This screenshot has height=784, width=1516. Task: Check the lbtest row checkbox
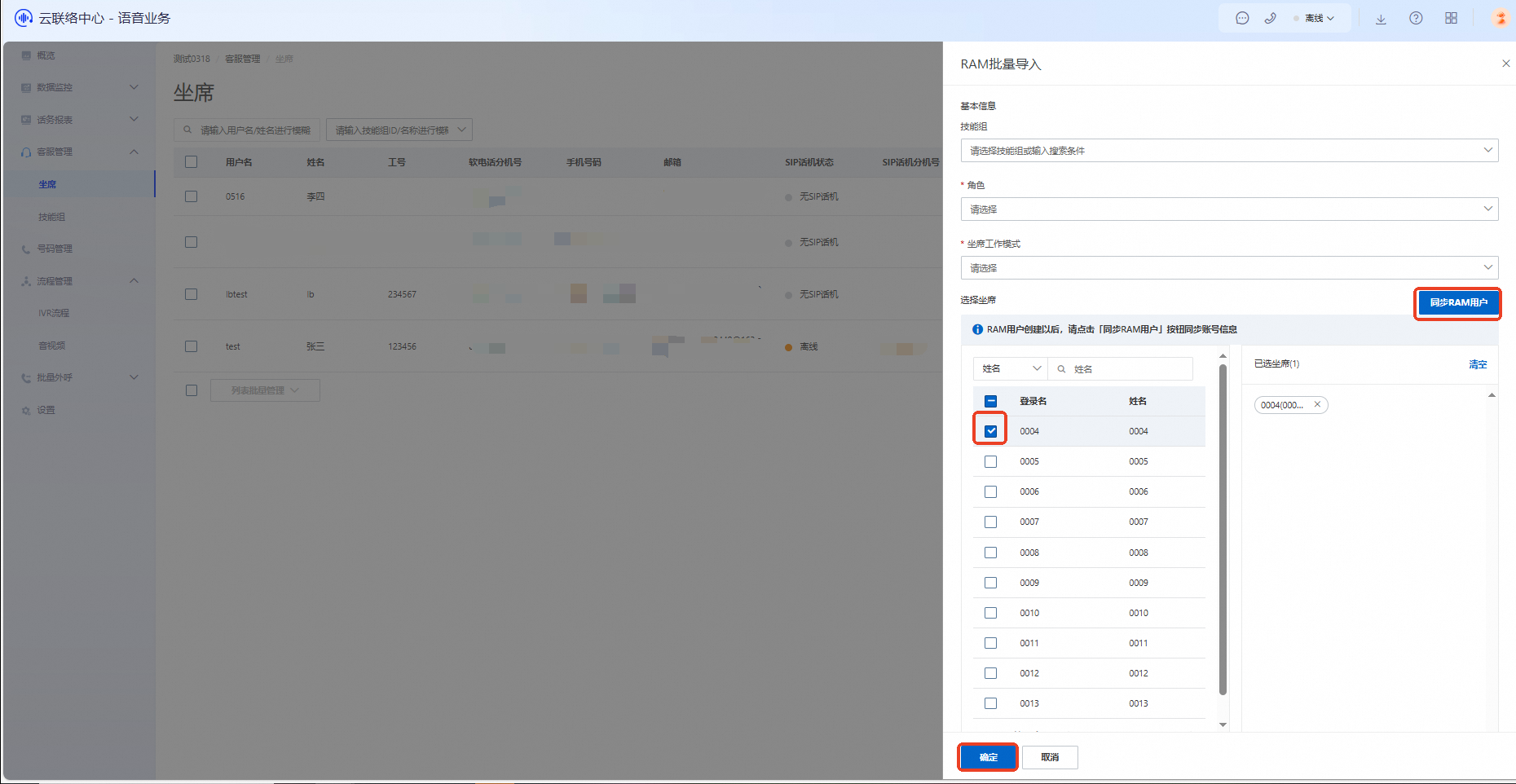click(191, 294)
